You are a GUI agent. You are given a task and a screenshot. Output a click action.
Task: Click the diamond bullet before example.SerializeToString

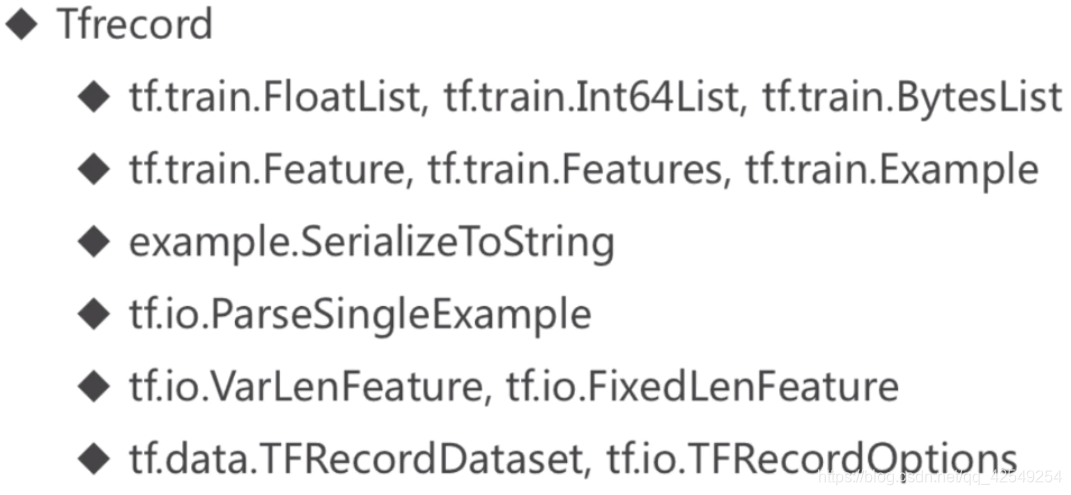click(94, 242)
